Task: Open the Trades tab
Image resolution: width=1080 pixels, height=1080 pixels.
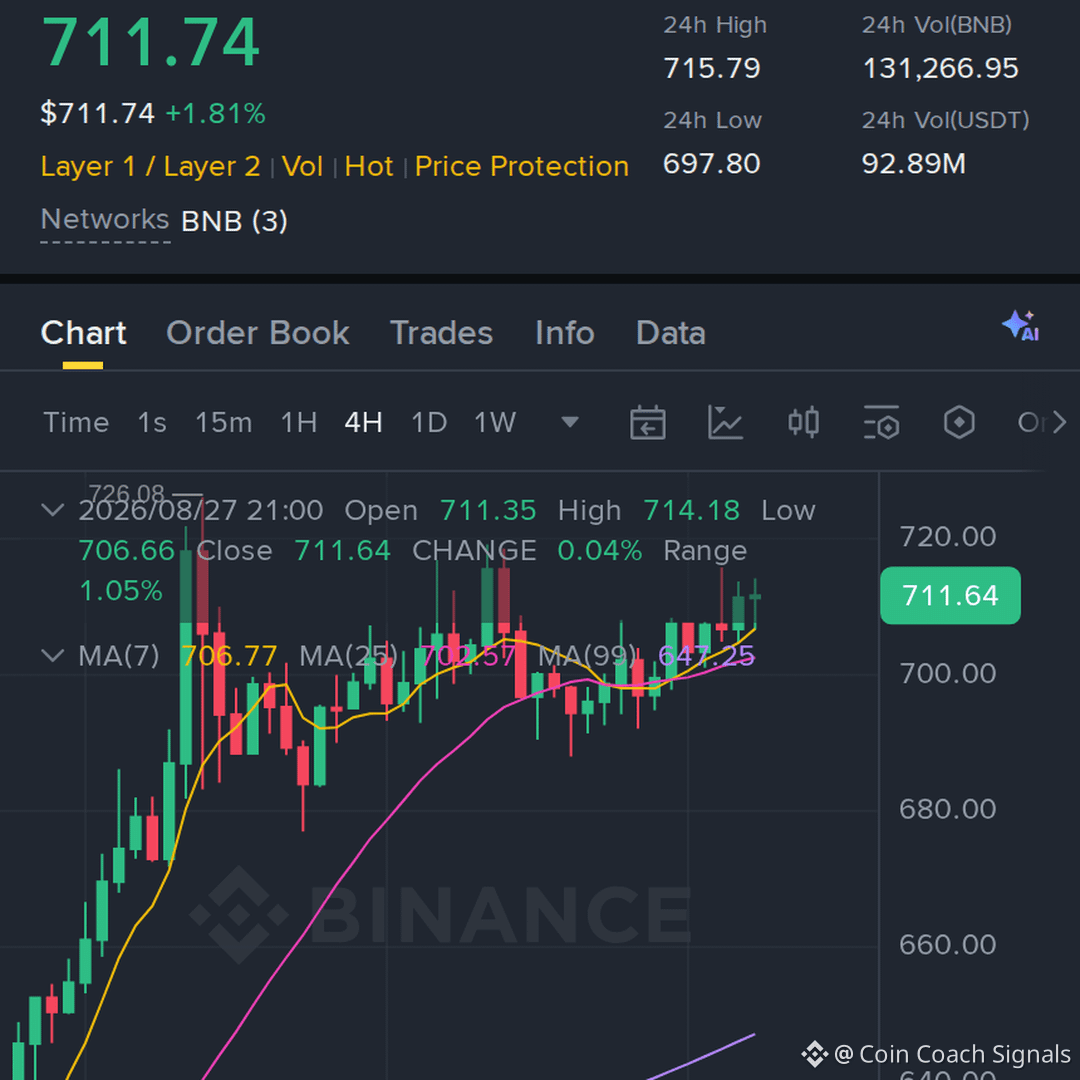Action: click(442, 333)
